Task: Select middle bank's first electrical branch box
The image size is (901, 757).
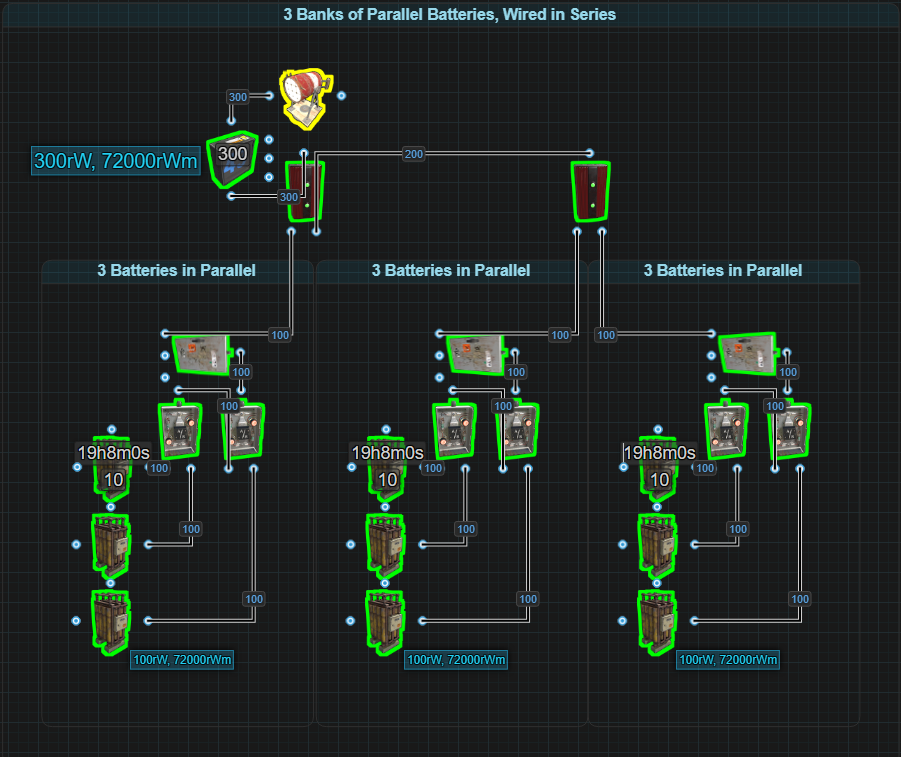Action: click(454, 429)
